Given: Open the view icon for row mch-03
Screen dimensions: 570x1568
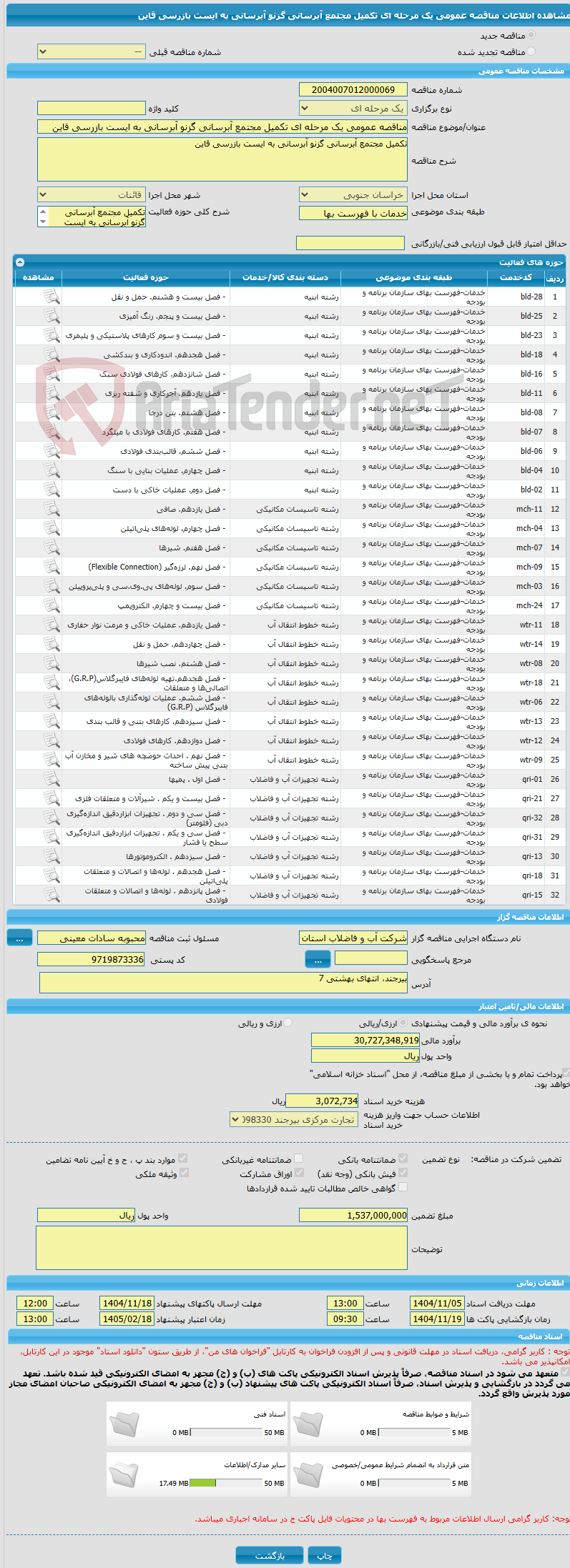Looking at the screenshot, I should click(51, 586).
